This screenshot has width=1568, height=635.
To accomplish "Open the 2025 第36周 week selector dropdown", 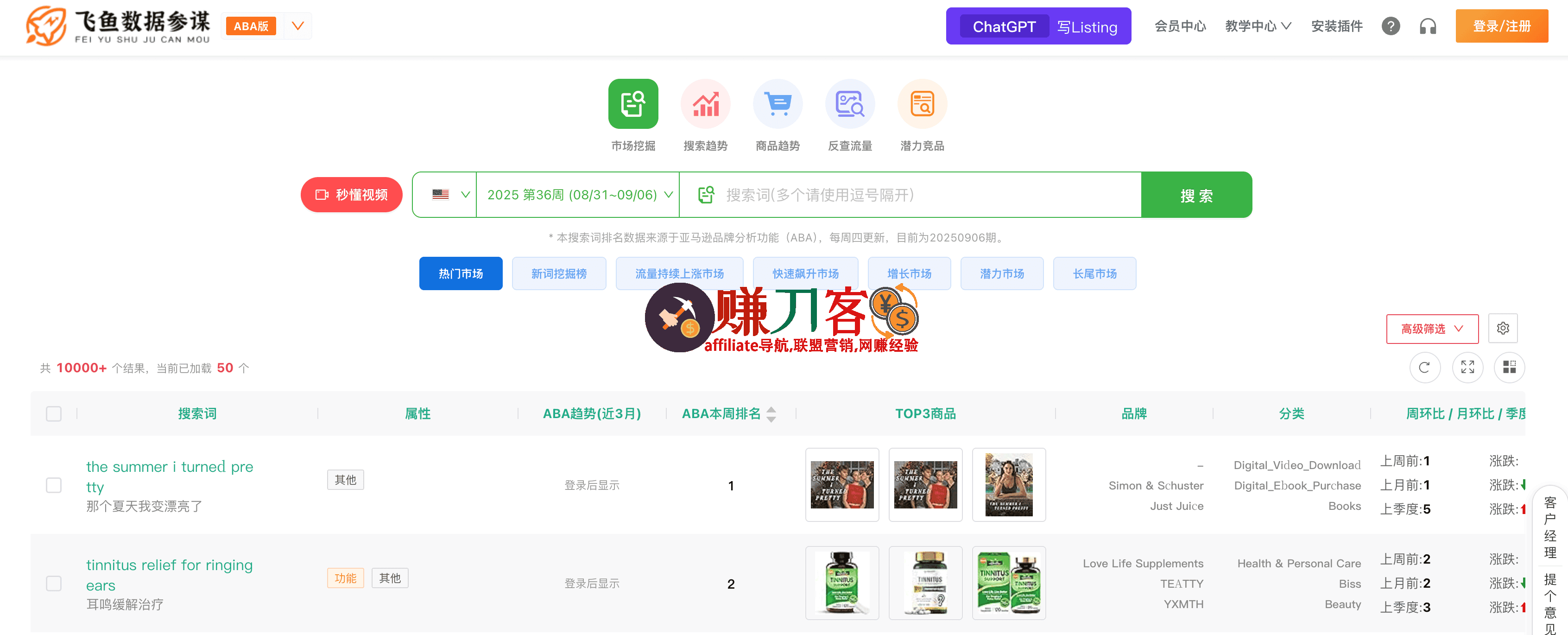I will pos(578,194).
